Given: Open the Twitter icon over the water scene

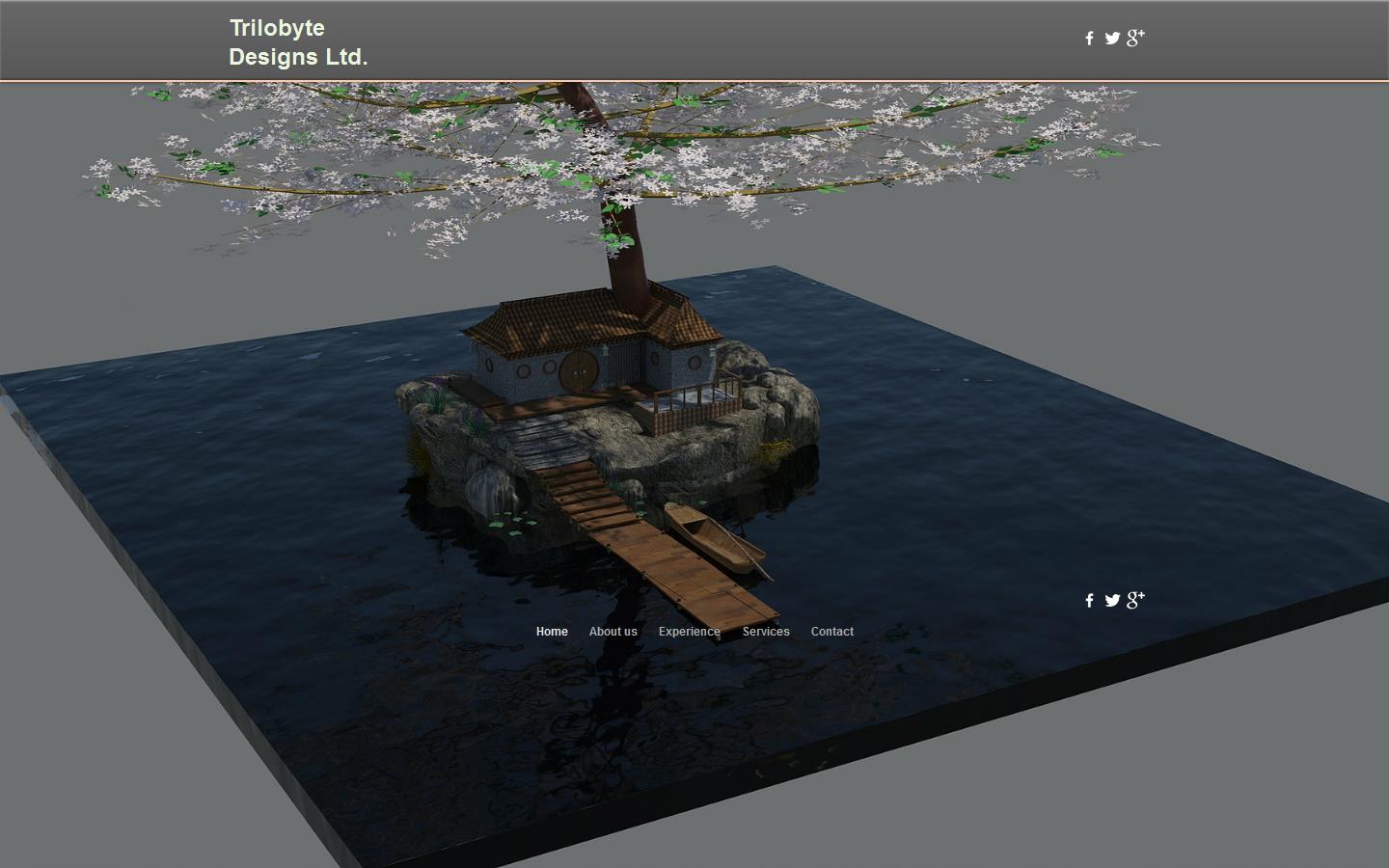Looking at the screenshot, I should click(1112, 601).
